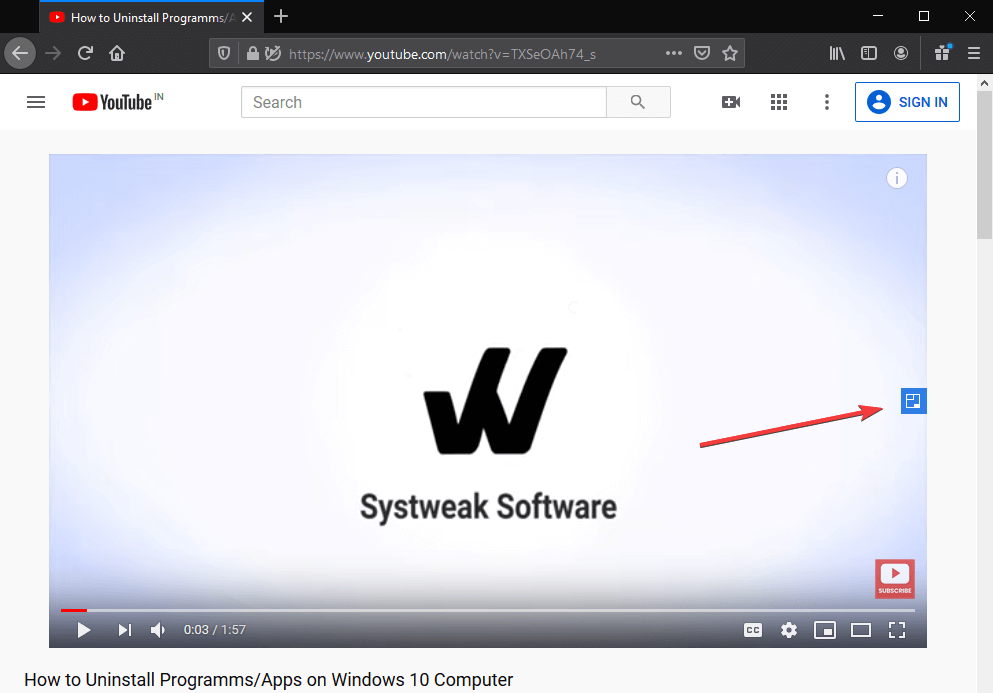The image size is (993, 693).
Task: Toggle closed captions CC button
Action: pyautogui.click(x=752, y=630)
